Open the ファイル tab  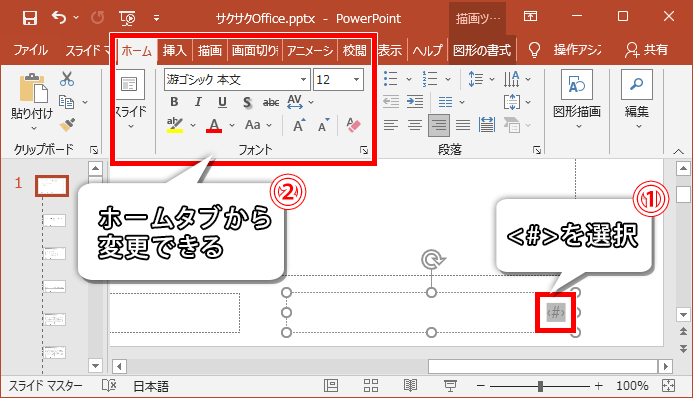tap(30, 50)
